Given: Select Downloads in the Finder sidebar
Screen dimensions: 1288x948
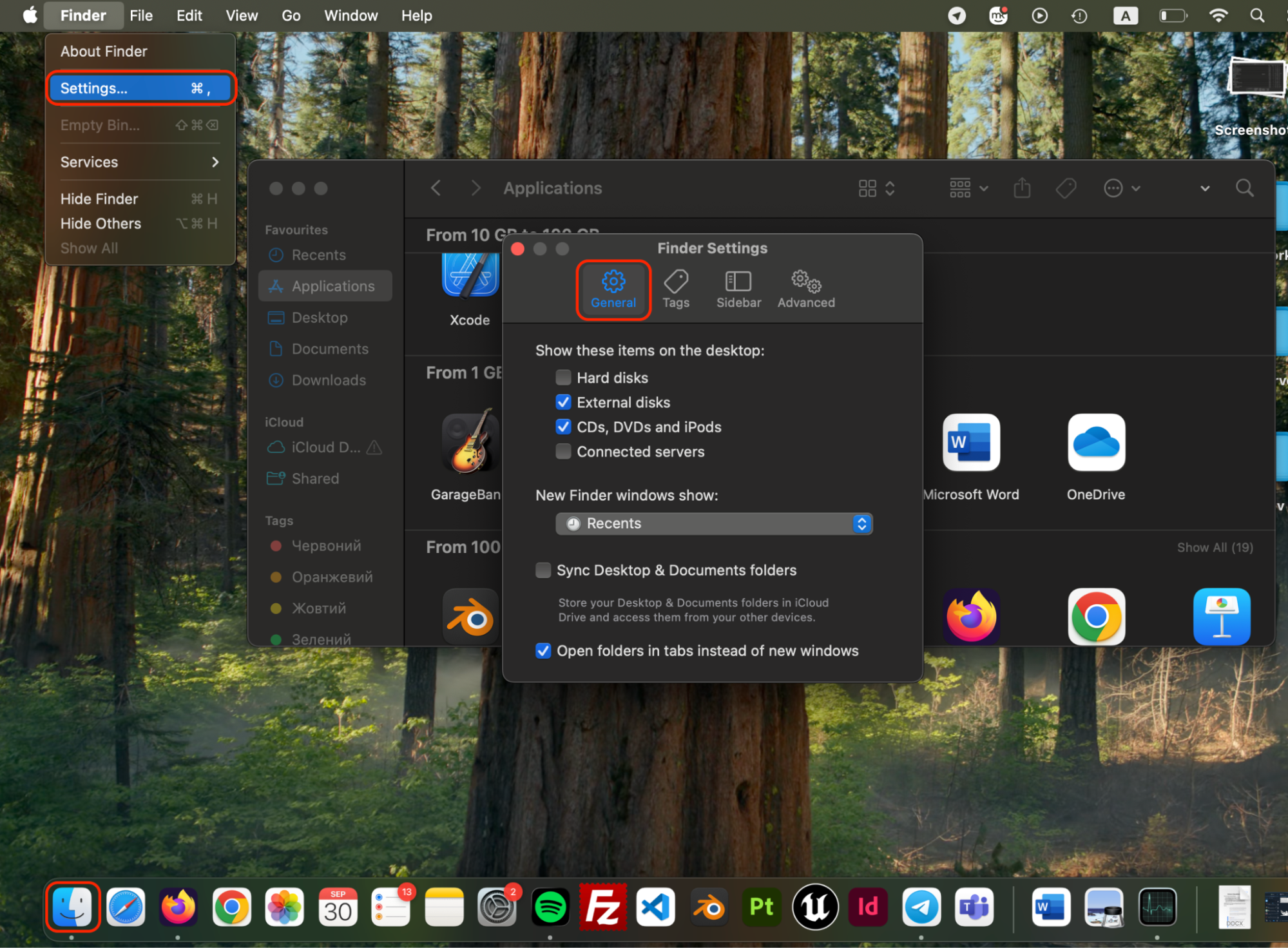Looking at the screenshot, I should coord(328,380).
